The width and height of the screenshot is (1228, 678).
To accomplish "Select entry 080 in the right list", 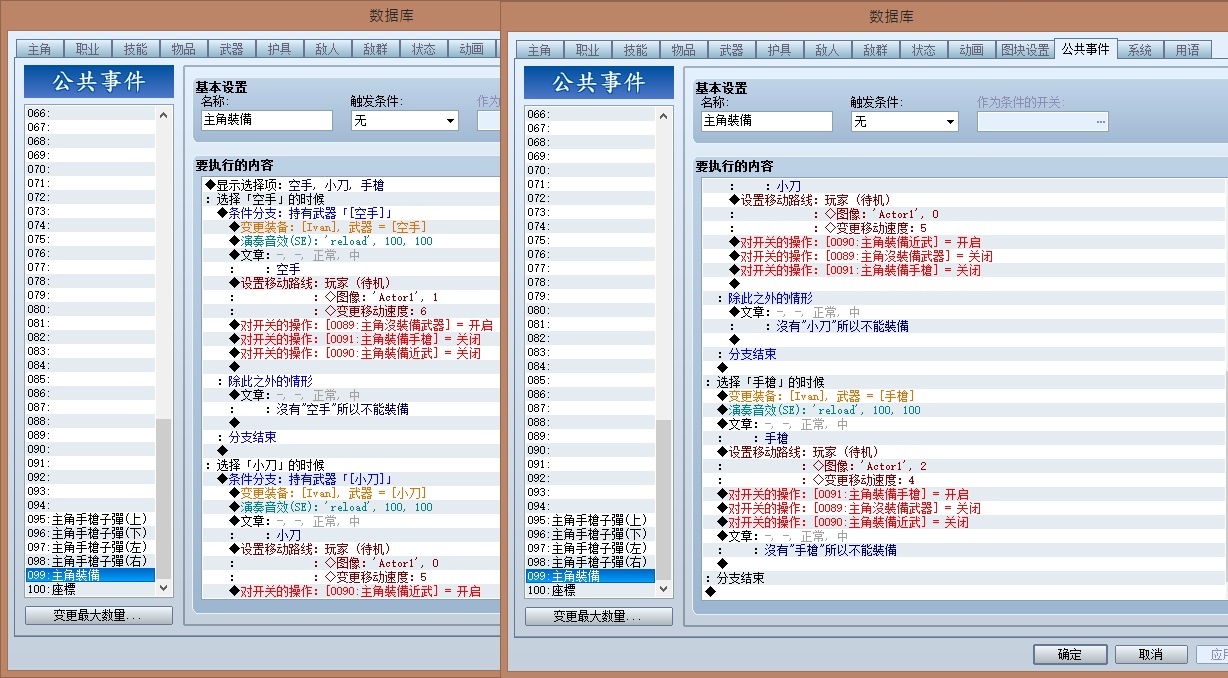I will [591, 310].
